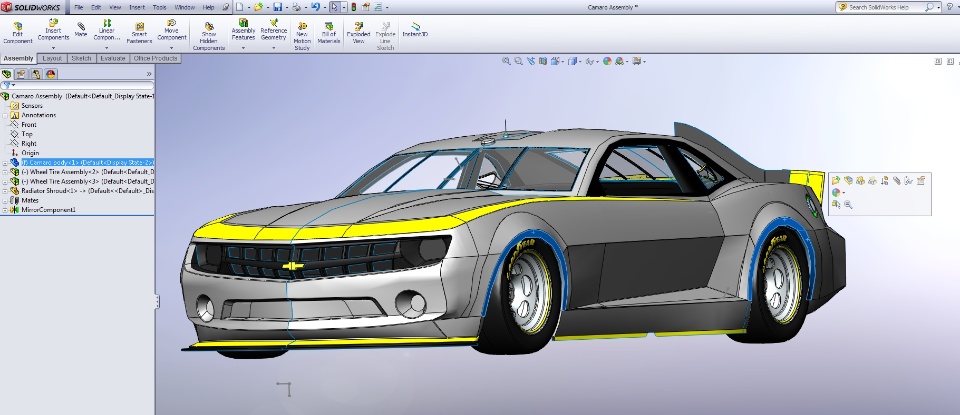Click the Insert Components tool
The image size is (960, 415).
[x=53, y=30]
